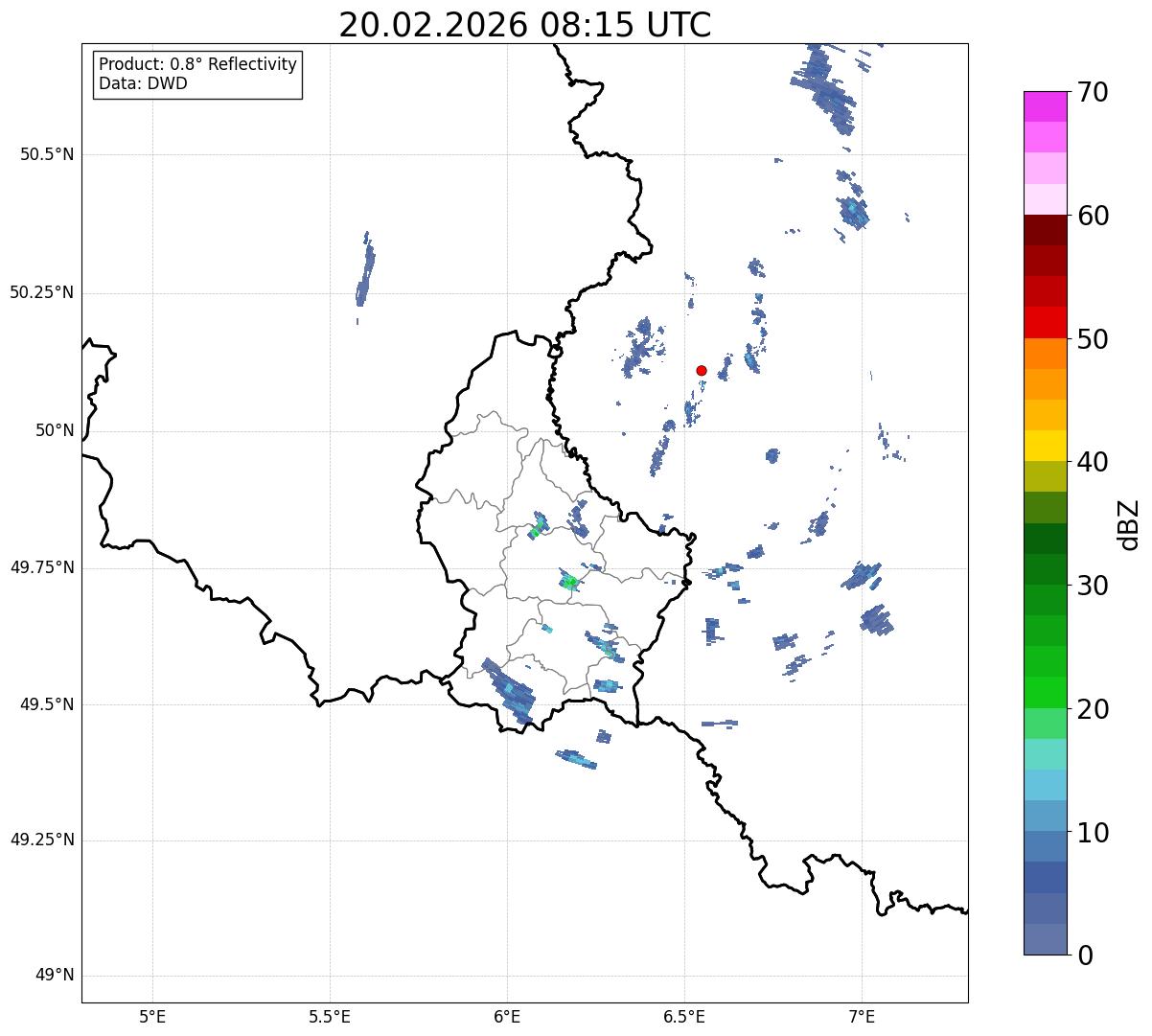
Task: Click the 49°N latitude label
Action: (55, 975)
